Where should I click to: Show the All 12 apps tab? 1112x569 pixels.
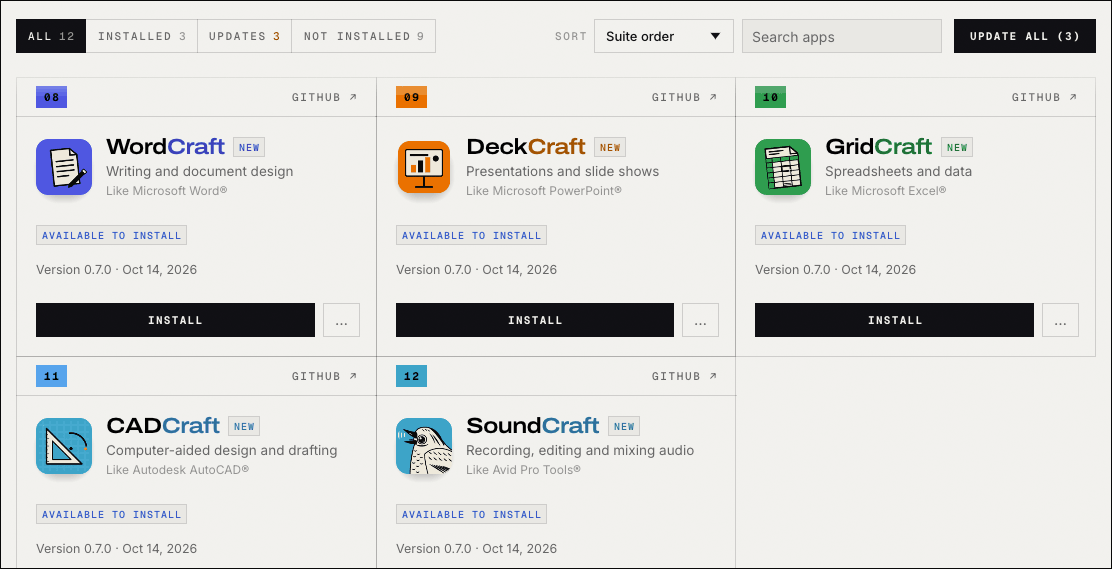[51, 36]
